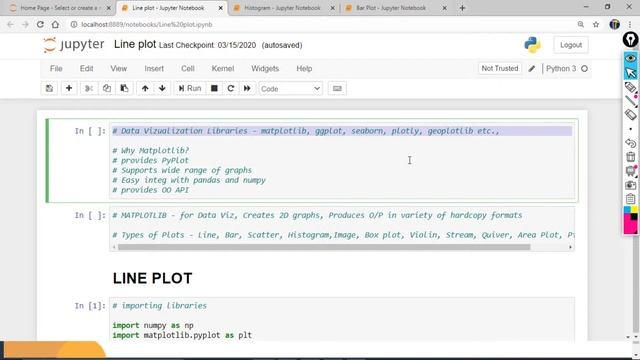
Task: Click the Python logo icon
Action: [x=533, y=45]
